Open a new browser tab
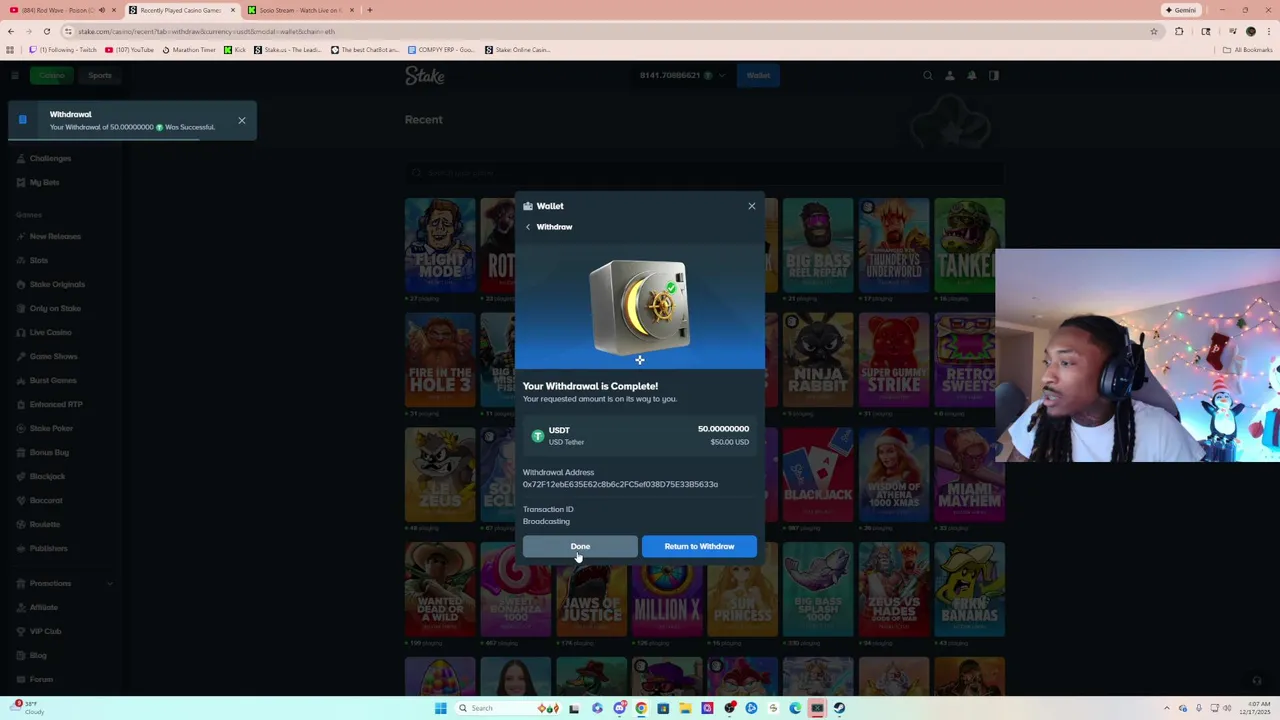The height and width of the screenshot is (720, 1280). (x=369, y=10)
